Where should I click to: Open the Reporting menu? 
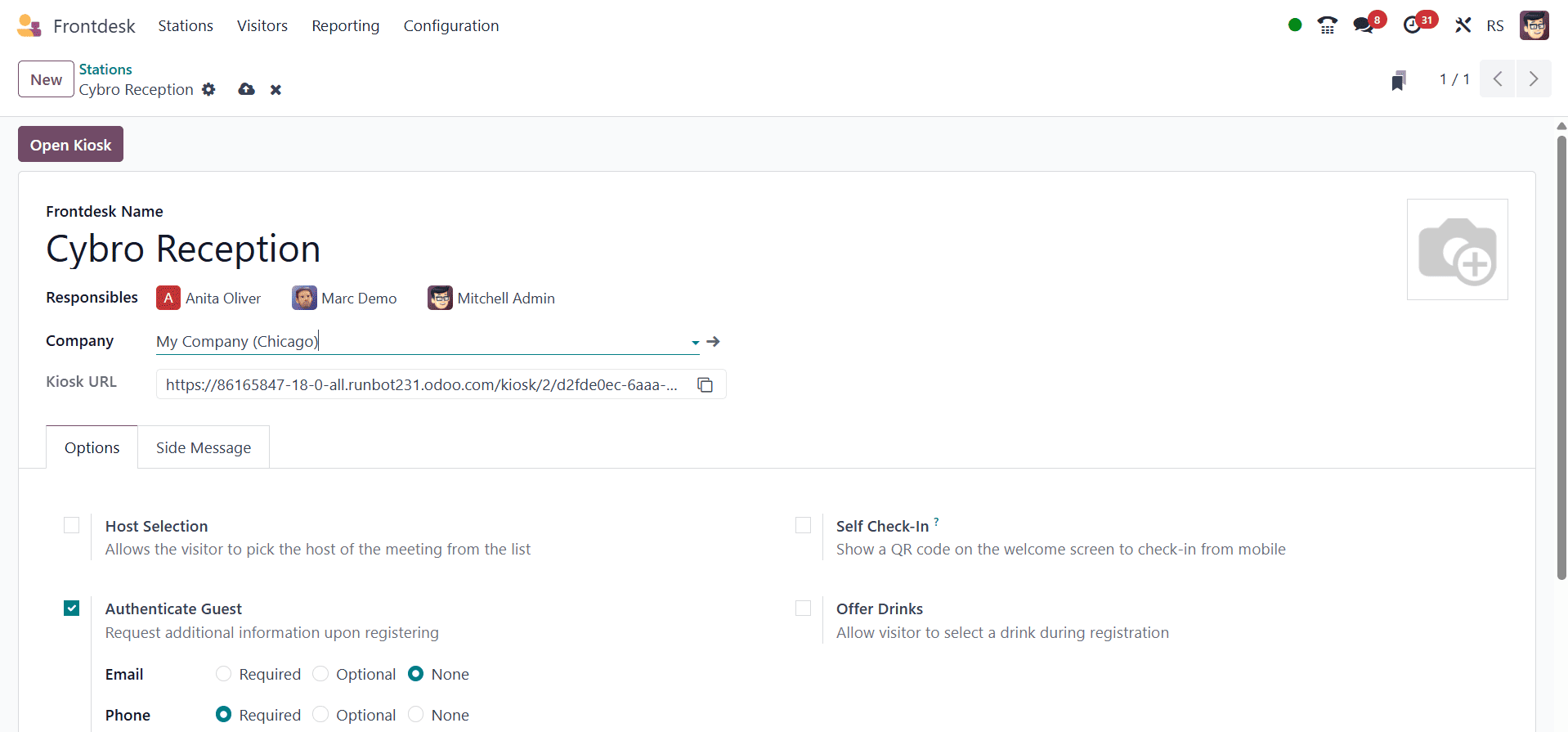pyautogui.click(x=346, y=26)
